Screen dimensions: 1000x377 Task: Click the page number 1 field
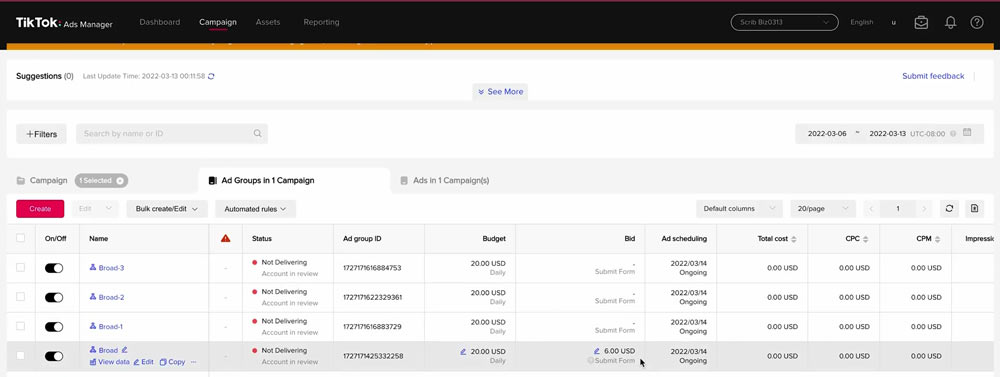tap(898, 209)
